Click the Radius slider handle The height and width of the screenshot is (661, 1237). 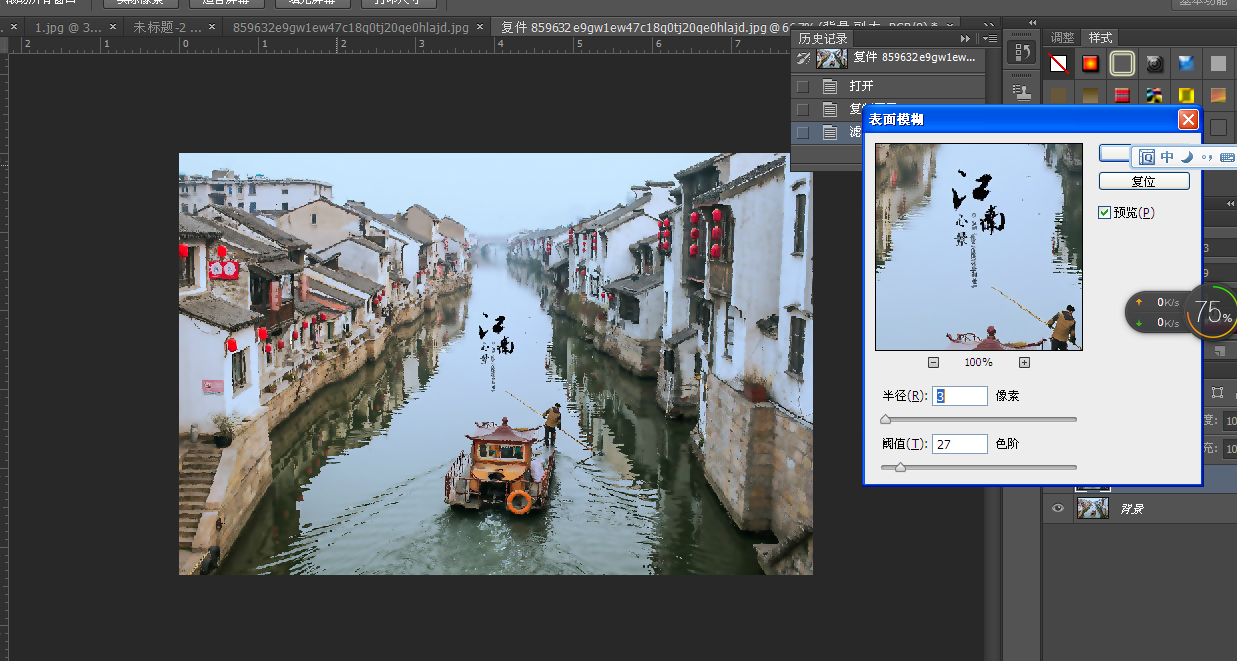(x=885, y=420)
